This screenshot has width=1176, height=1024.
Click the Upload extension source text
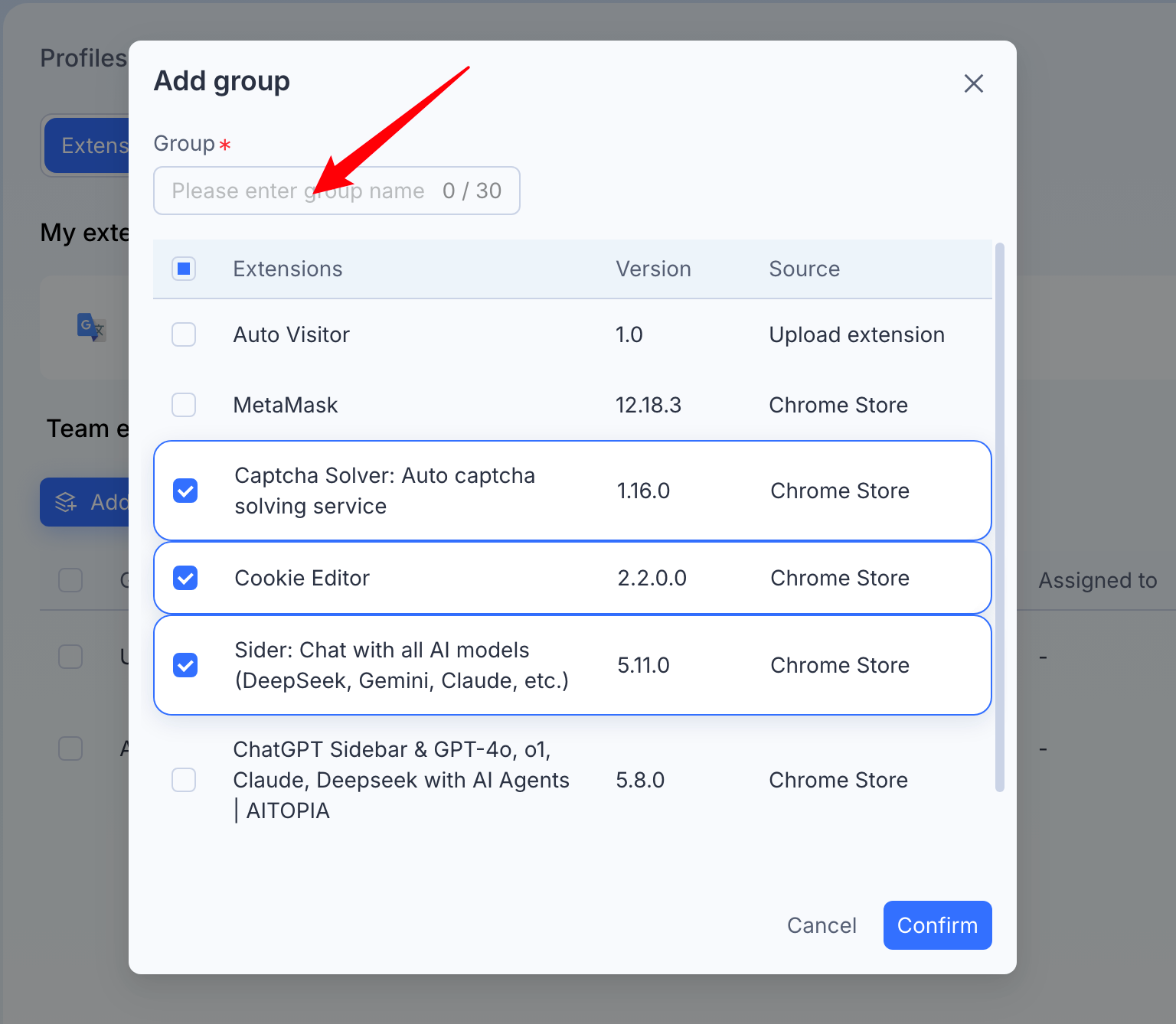pos(857,334)
